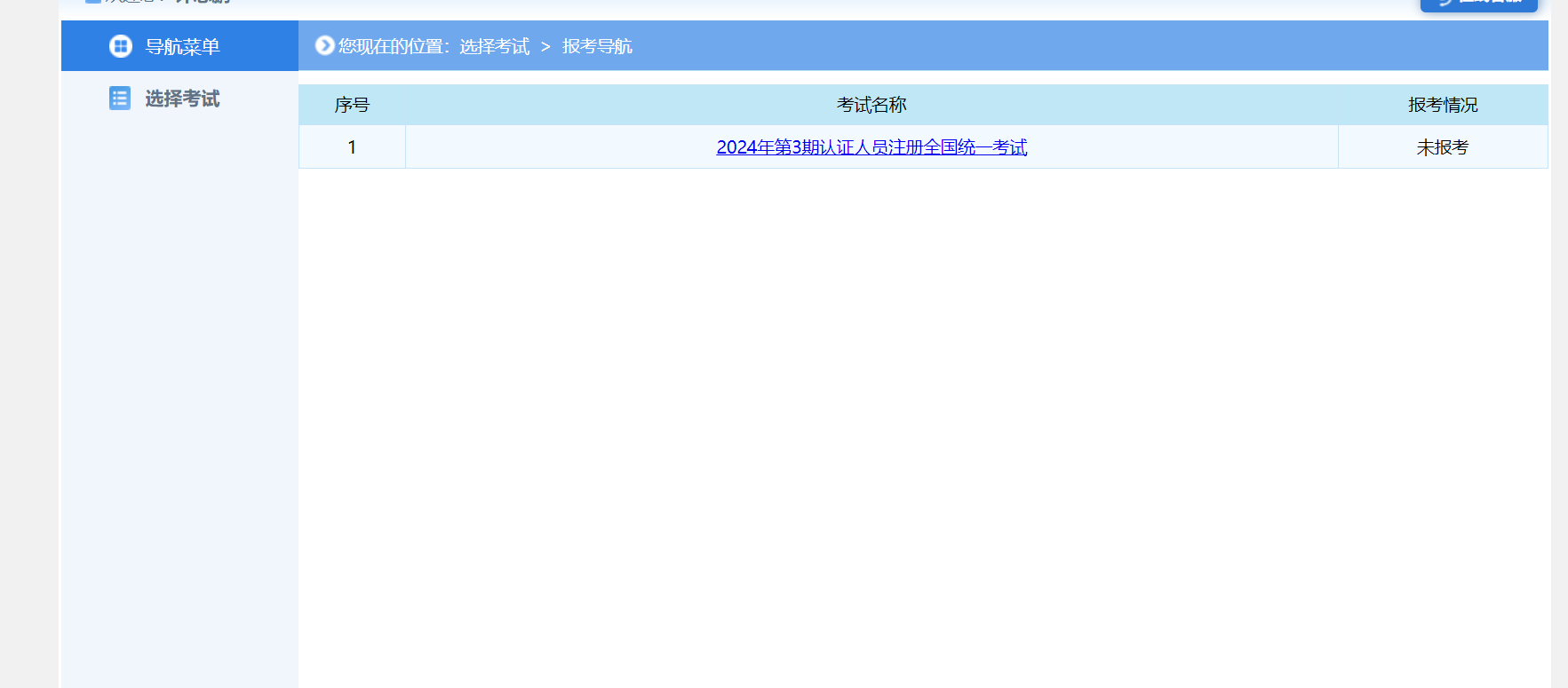Select 选择考试 in the sidebar
This screenshot has width=1568, height=688.
(x=182, y=99)
